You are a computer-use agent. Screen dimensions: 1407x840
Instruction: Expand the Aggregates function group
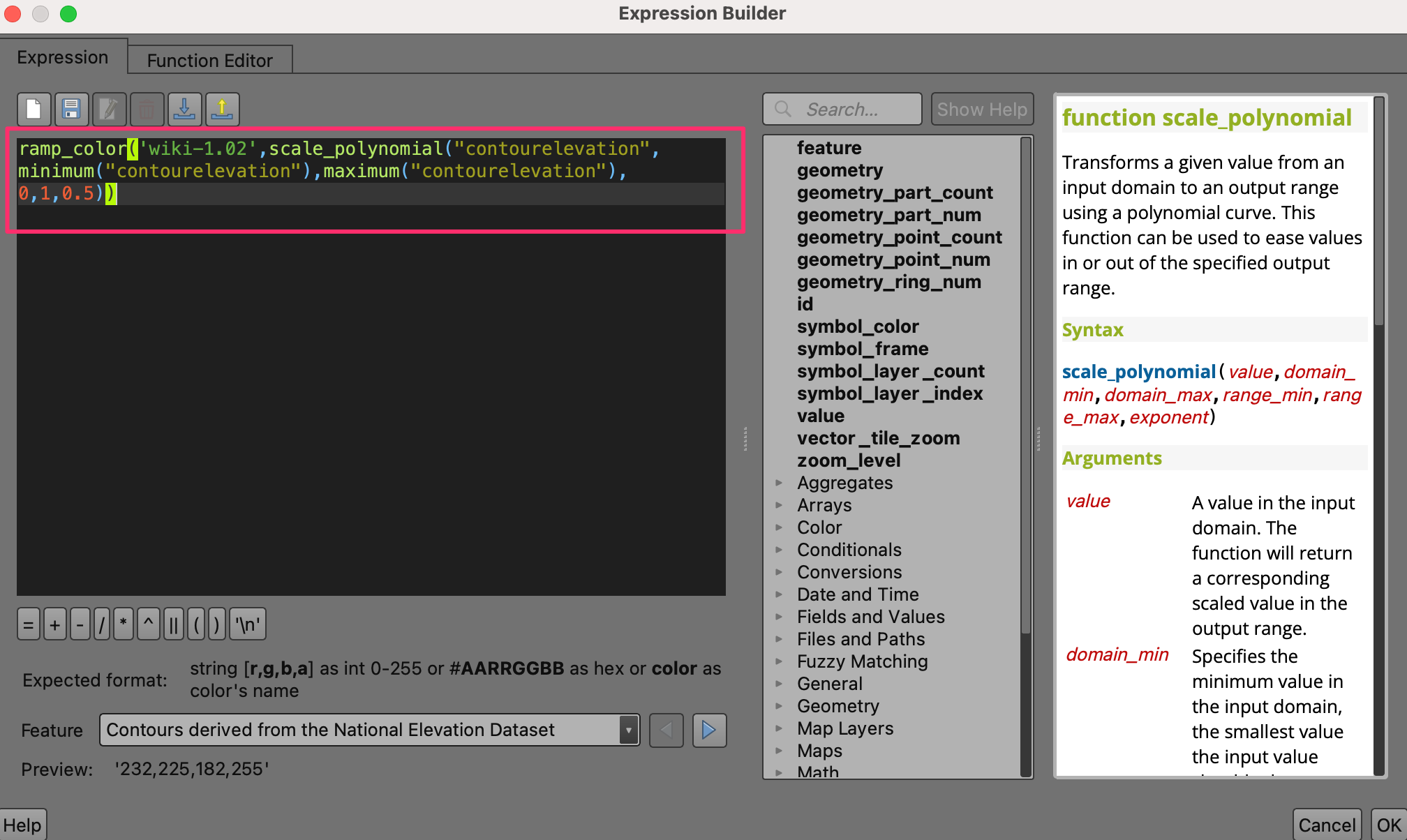coord(779,483)
